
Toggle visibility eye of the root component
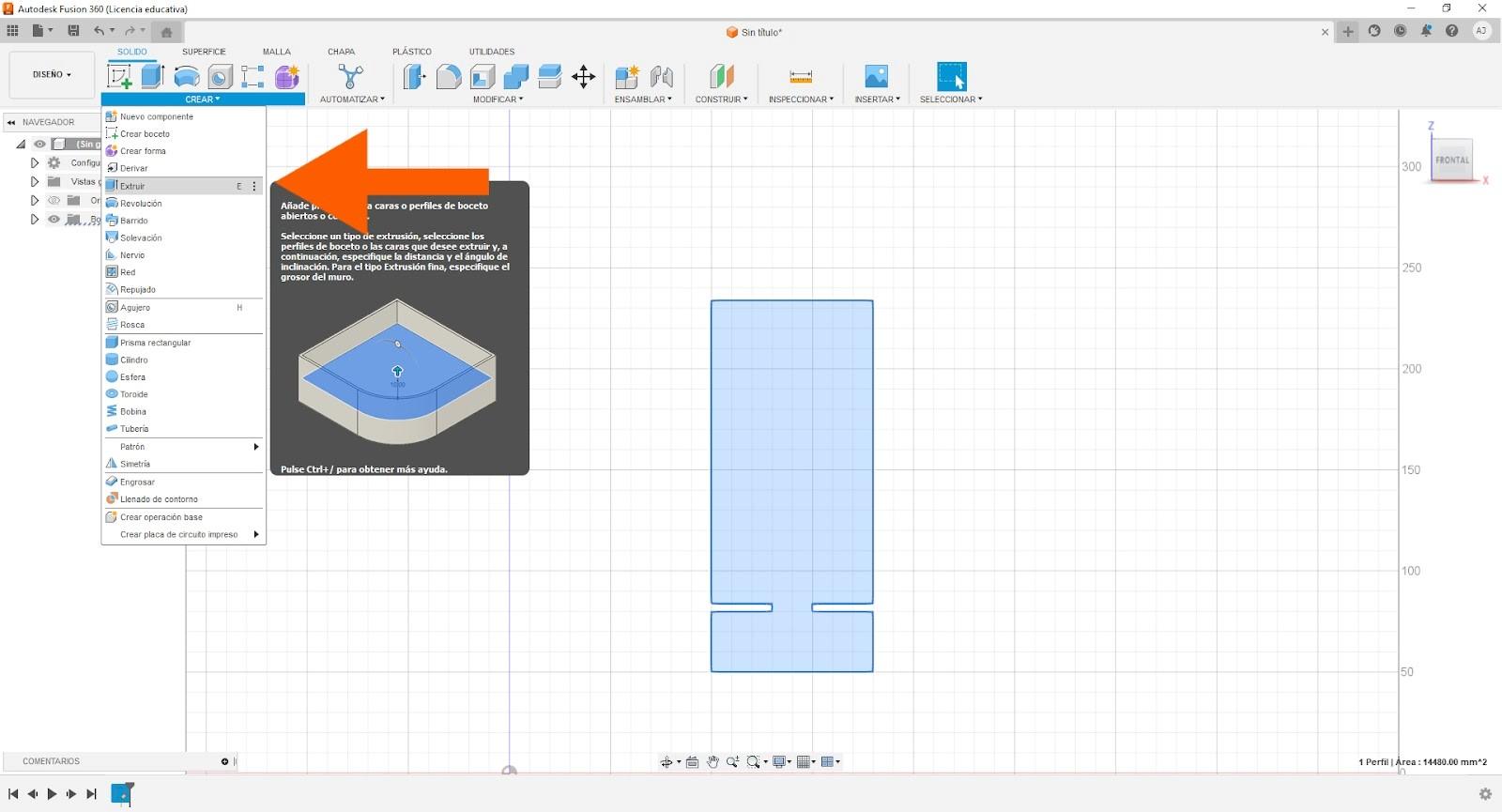39,145
